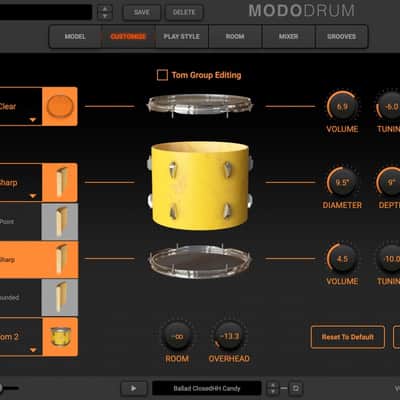Click the ROOM level knob

point(177,336)
